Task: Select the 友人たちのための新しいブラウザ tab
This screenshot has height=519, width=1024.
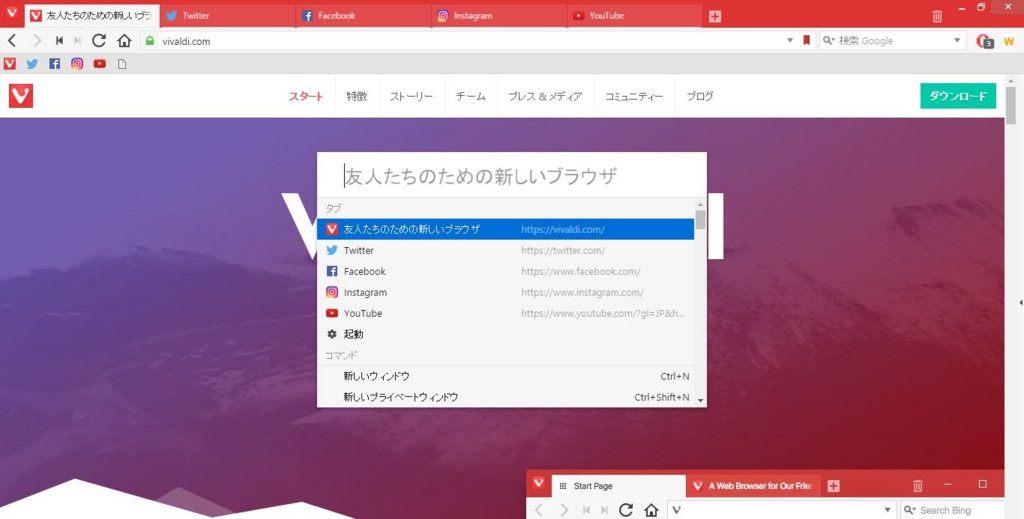Action: (92, 16)
